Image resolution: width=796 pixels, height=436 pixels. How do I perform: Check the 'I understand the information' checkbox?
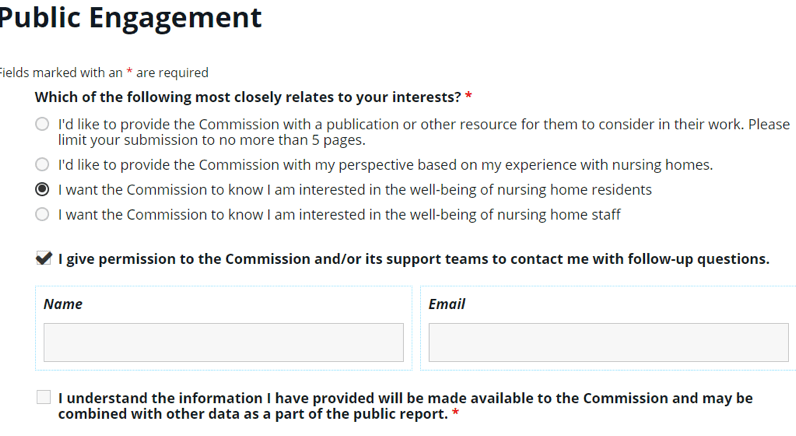pyautogui.click(x=43, y=398)
